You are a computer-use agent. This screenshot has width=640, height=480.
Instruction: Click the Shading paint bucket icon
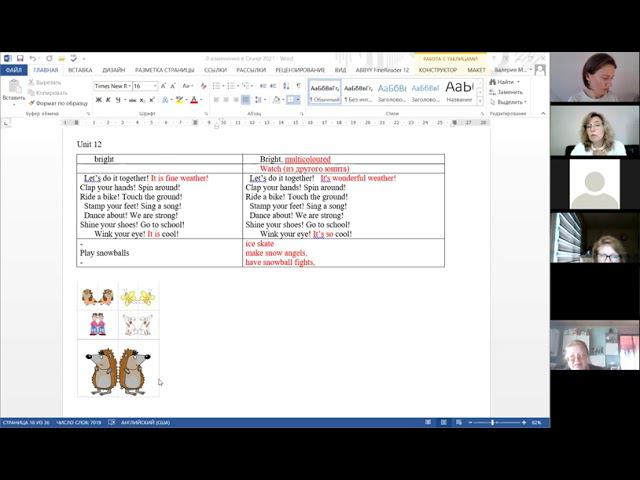tap(276, 100)
